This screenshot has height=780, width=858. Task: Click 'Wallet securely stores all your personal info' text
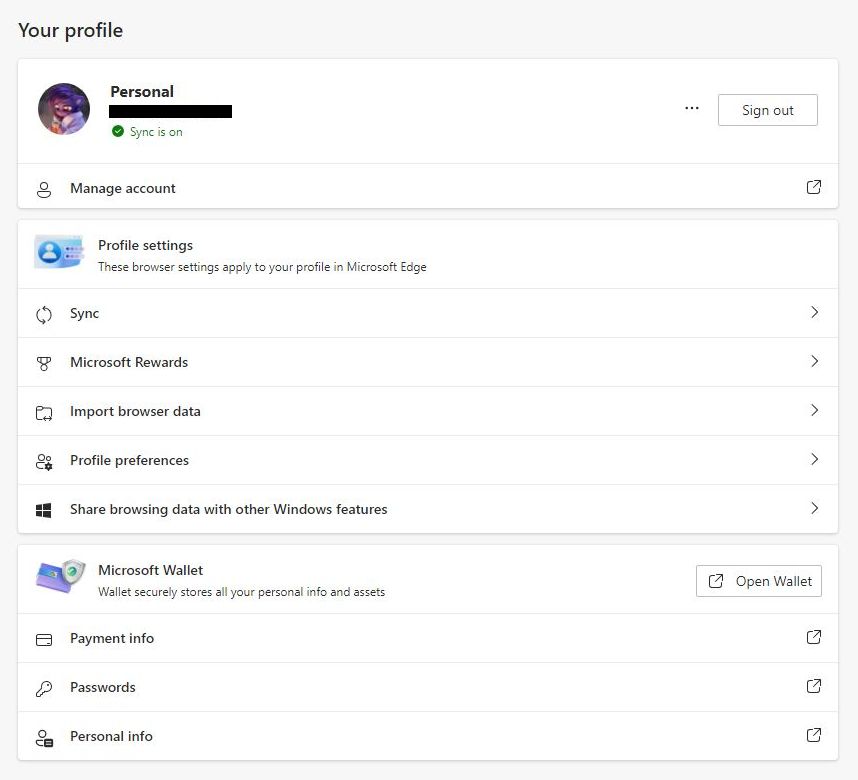(x=241, y=592)
